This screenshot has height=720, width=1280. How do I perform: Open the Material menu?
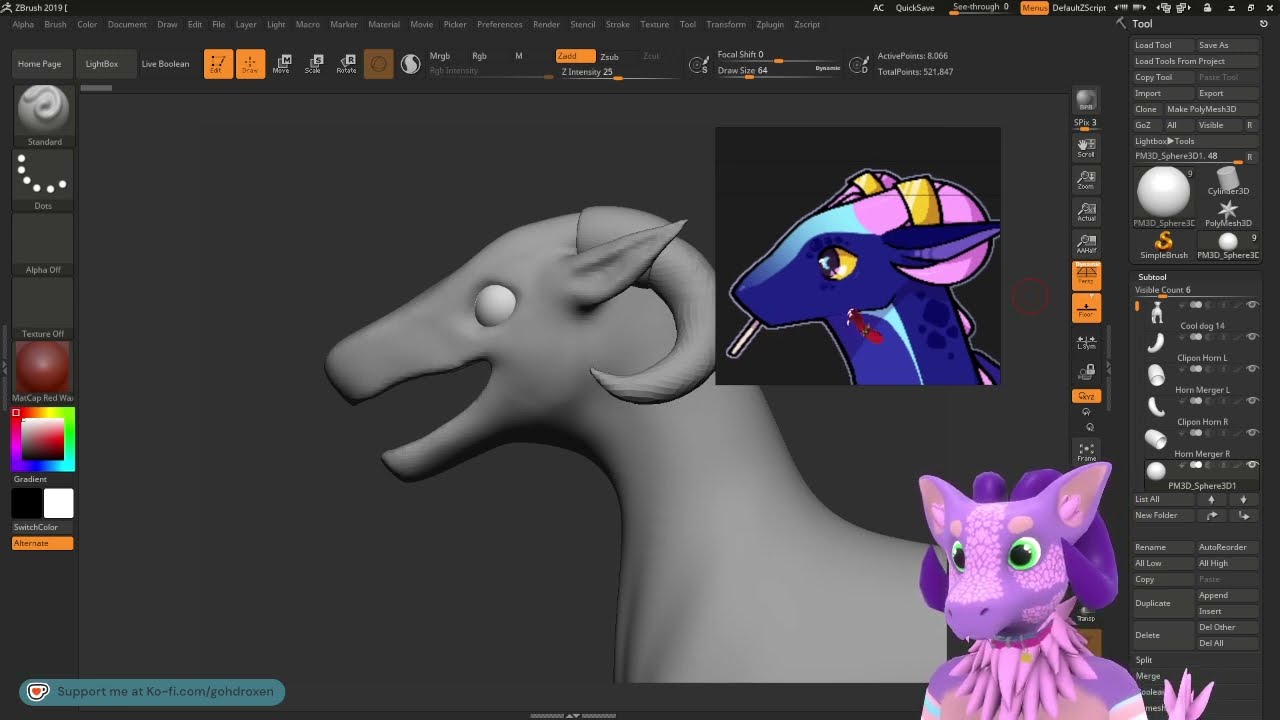click(x=384, y=24)
